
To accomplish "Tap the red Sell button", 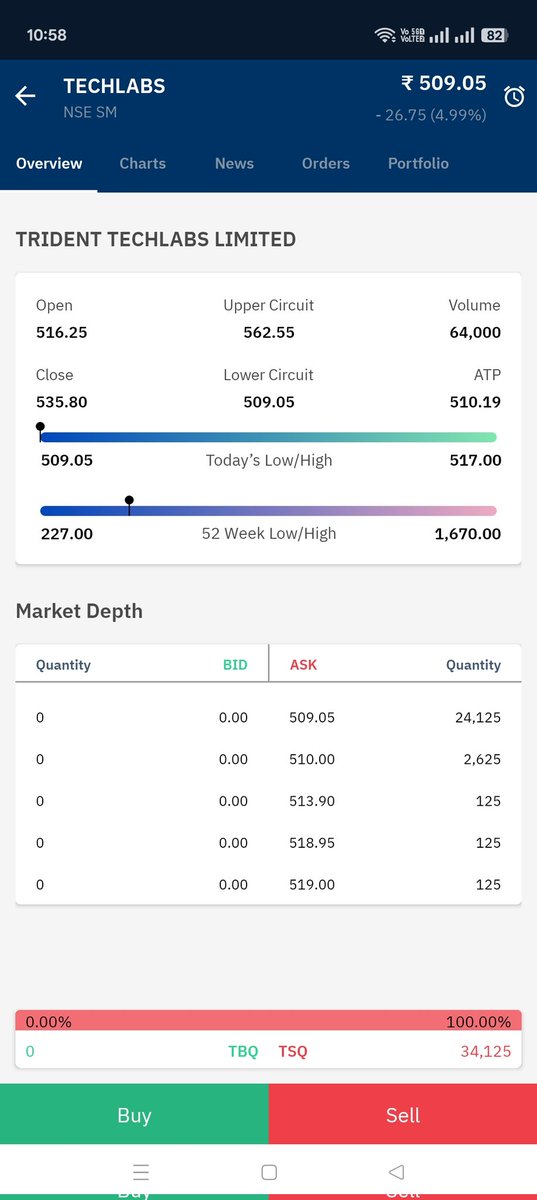I will [x=403, y=1115].
